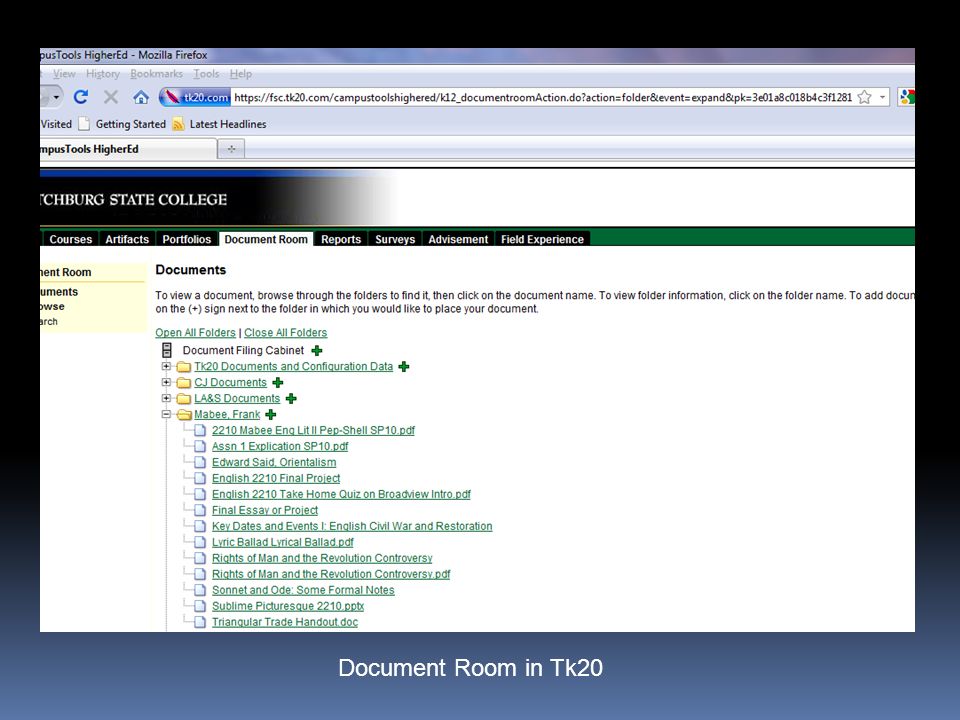Open the back/forward history dropdown arrow
Viewport: 960px width, 720px height.
point(56,97)
